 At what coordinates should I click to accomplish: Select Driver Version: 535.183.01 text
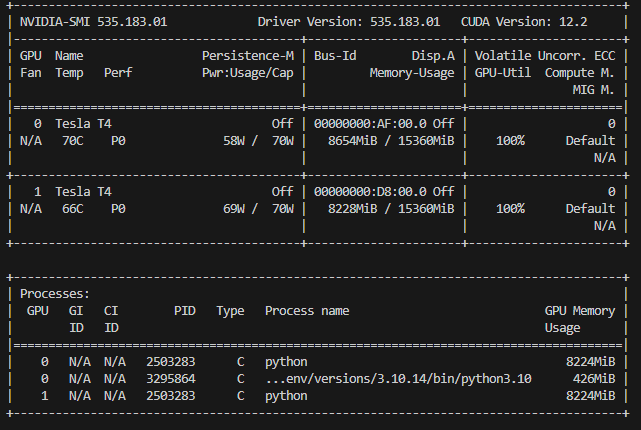pos(349,22)
